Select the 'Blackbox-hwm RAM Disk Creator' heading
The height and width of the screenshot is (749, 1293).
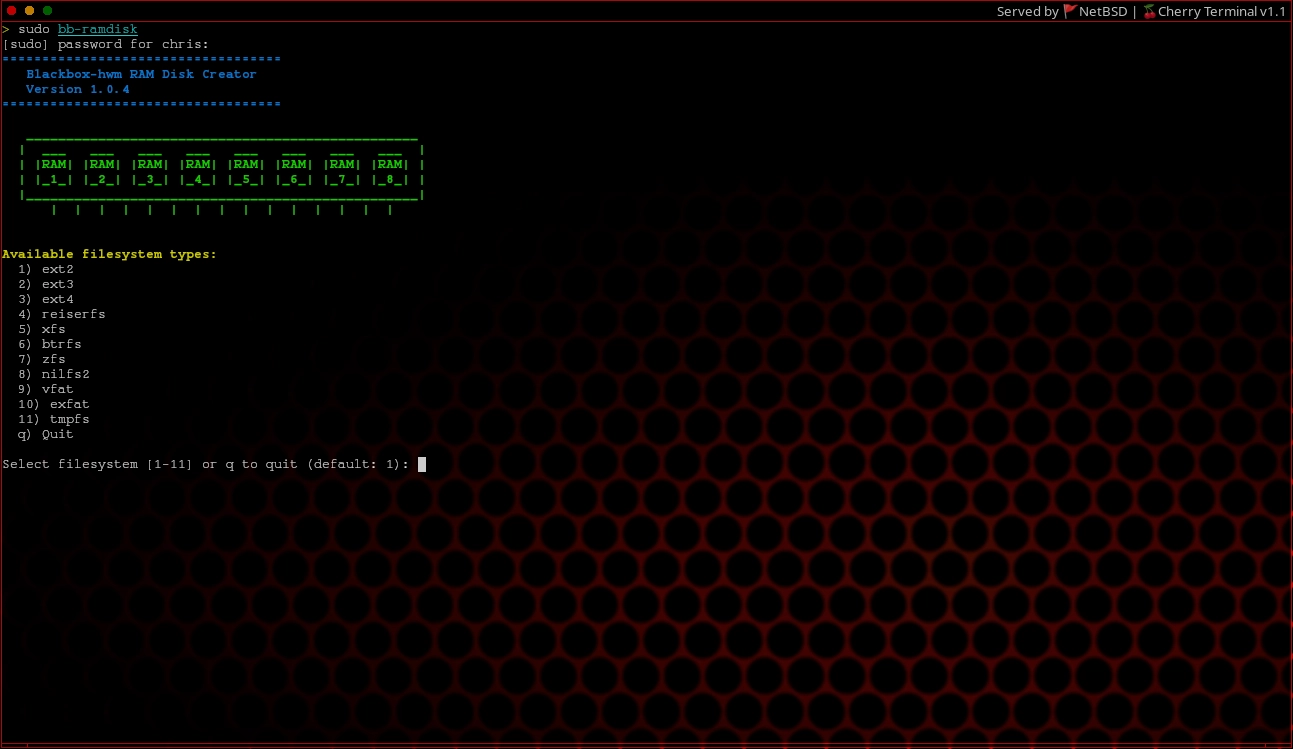(141, 74)
